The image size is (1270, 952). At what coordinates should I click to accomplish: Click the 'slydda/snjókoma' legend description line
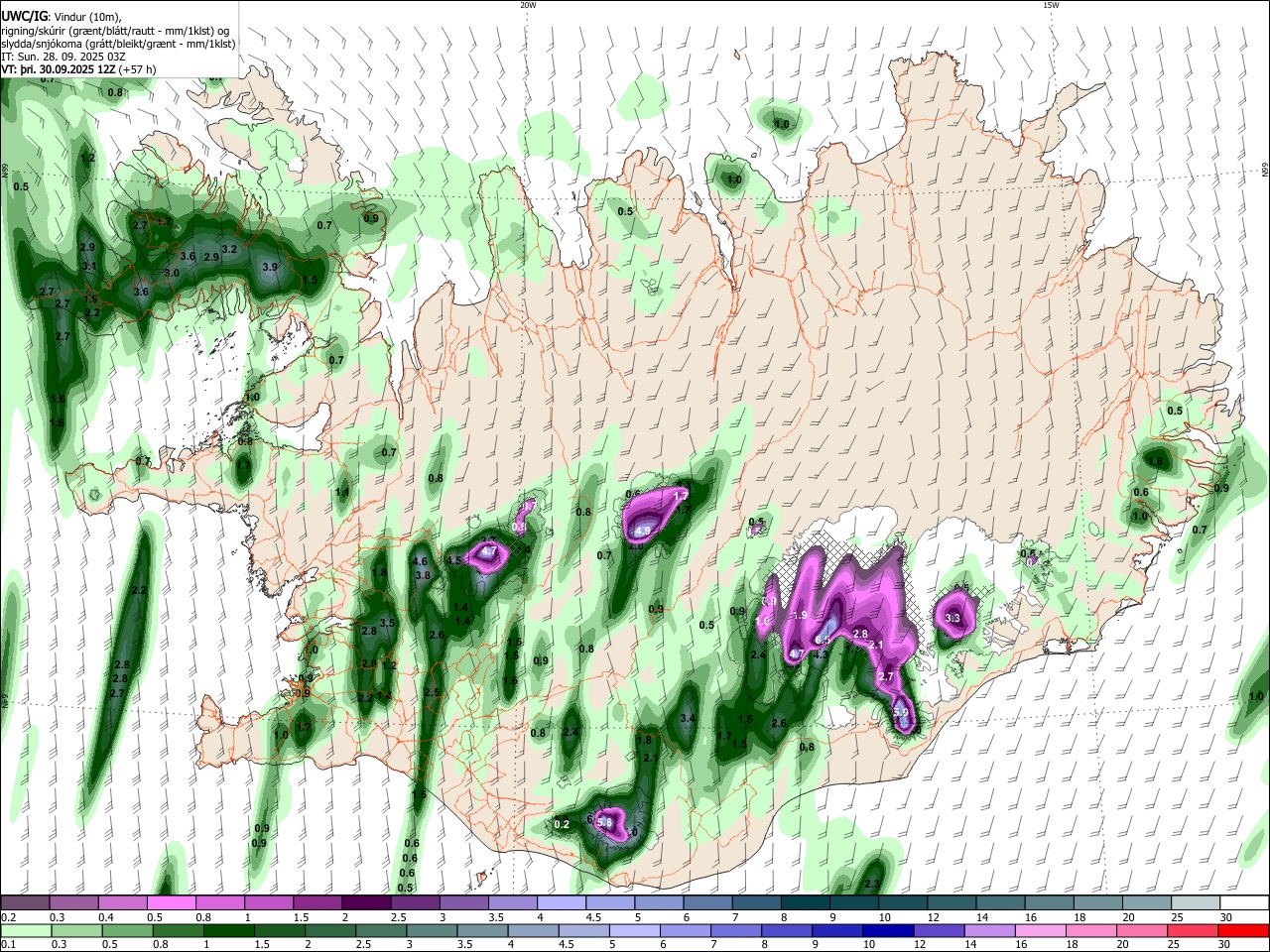[118, 44]
